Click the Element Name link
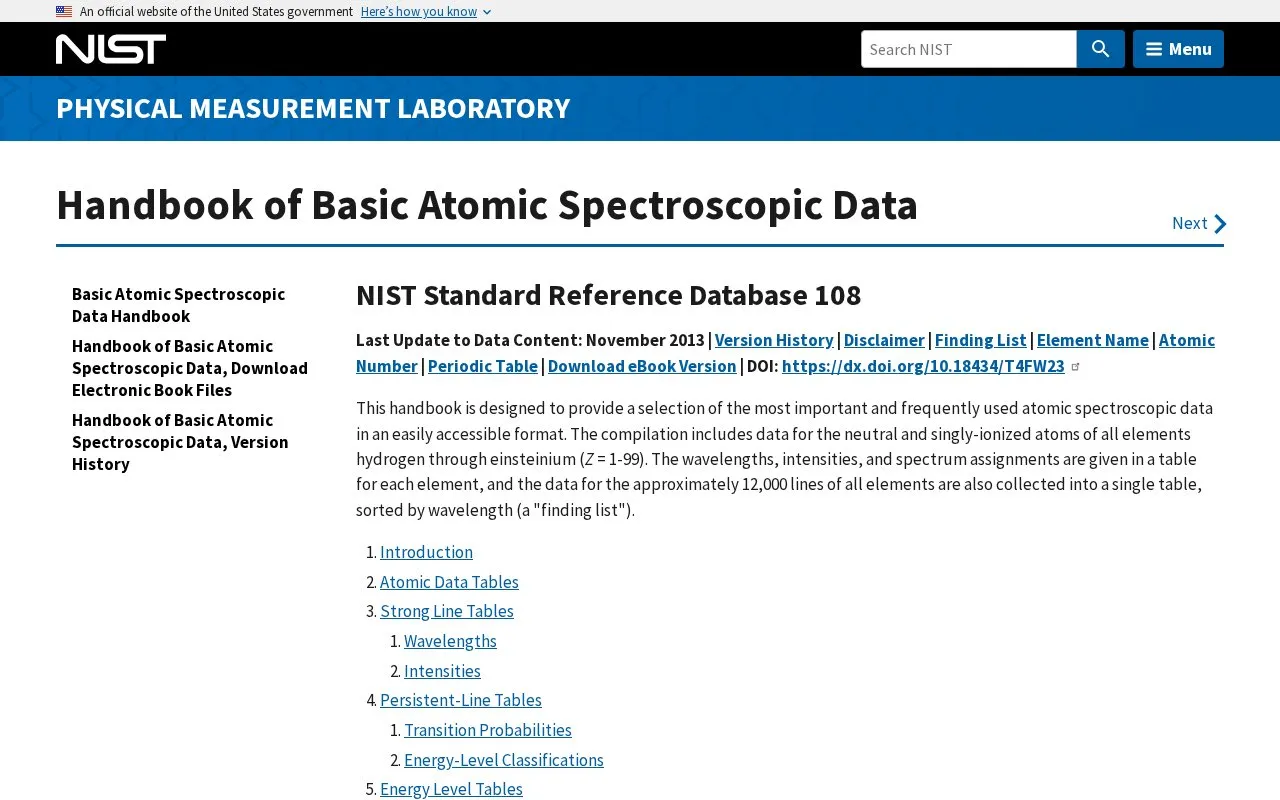 (x=1093, y=340)
